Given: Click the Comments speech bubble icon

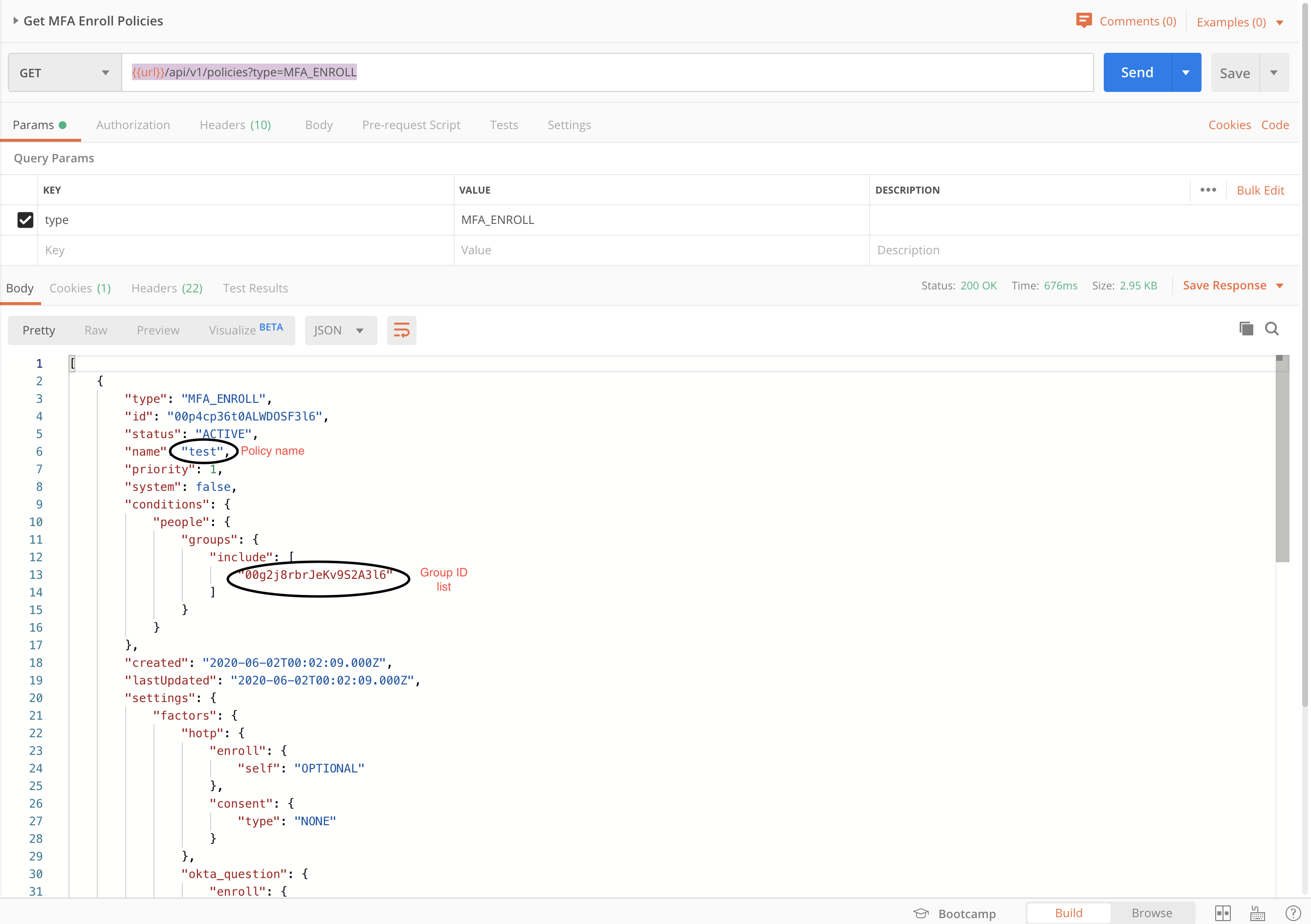Looking at the screenshot, I should point(1083,21).
